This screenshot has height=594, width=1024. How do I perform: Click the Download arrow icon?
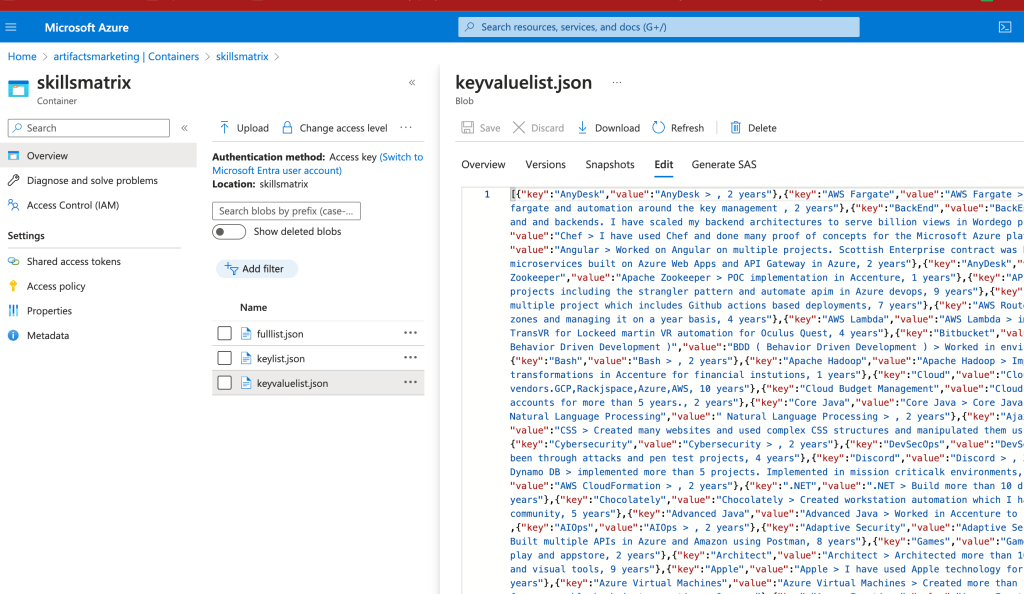click(x=582, y=127)
